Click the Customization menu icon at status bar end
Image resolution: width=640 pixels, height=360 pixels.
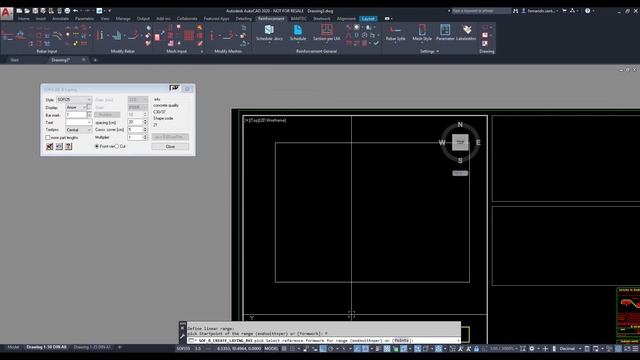click(x=636, y=349)
